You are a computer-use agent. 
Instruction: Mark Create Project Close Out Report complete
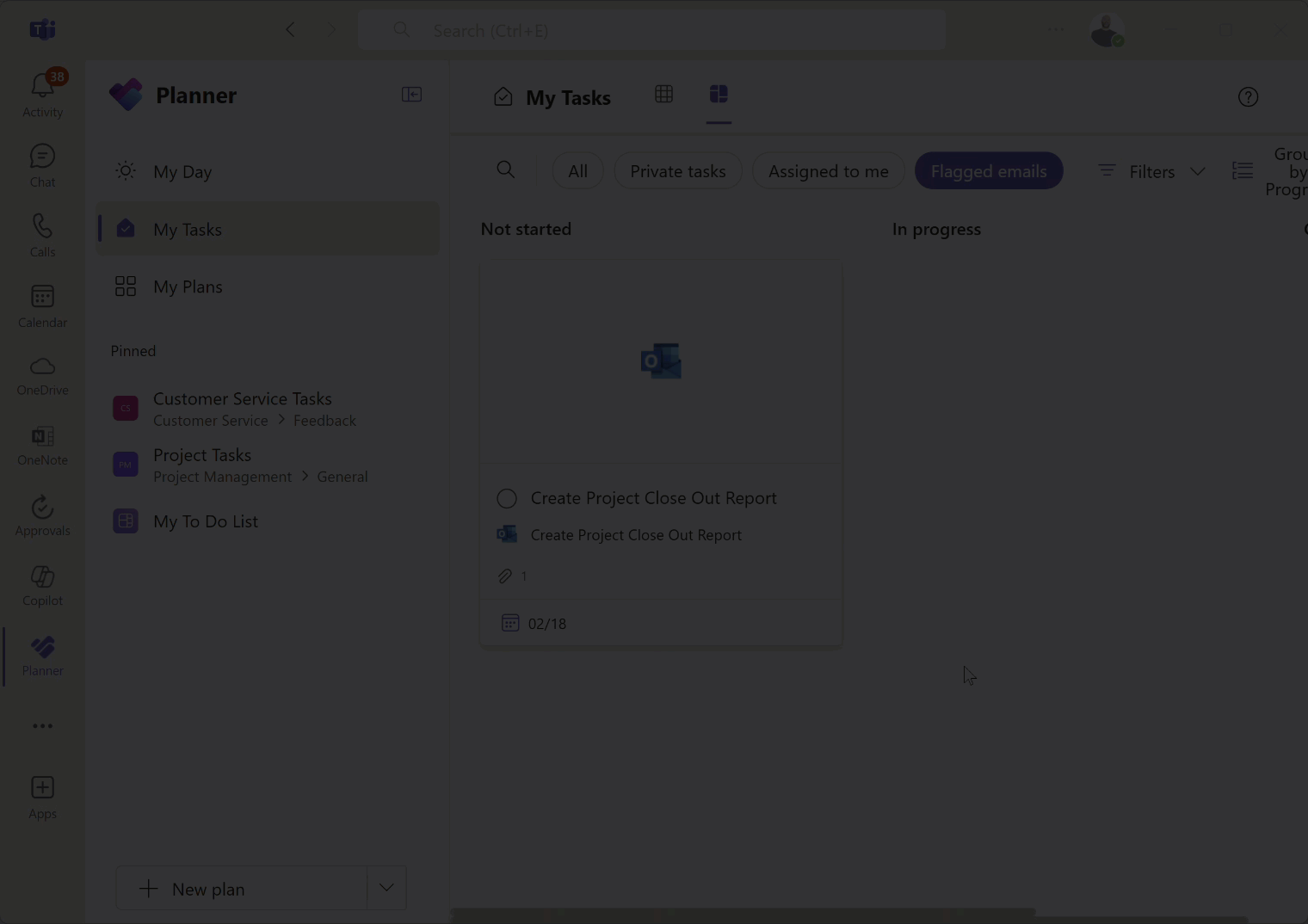pyautogui.click(x=507, y=498)
